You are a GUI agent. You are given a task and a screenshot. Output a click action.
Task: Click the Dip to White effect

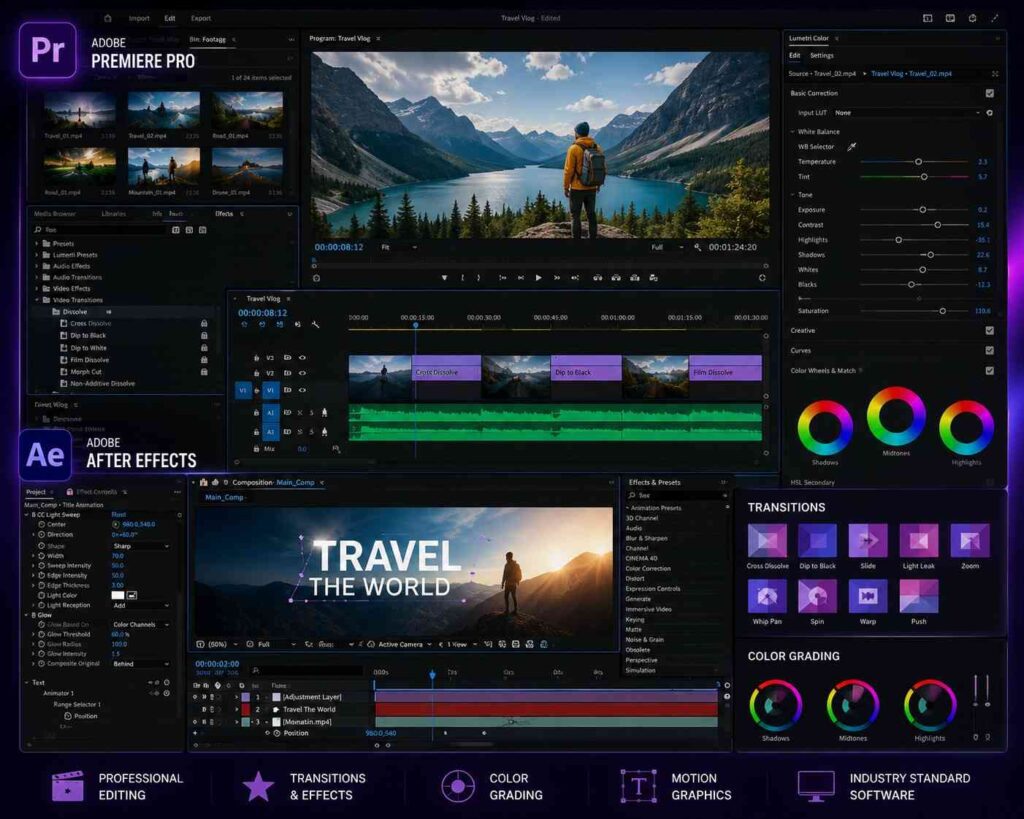coord(88,348)
